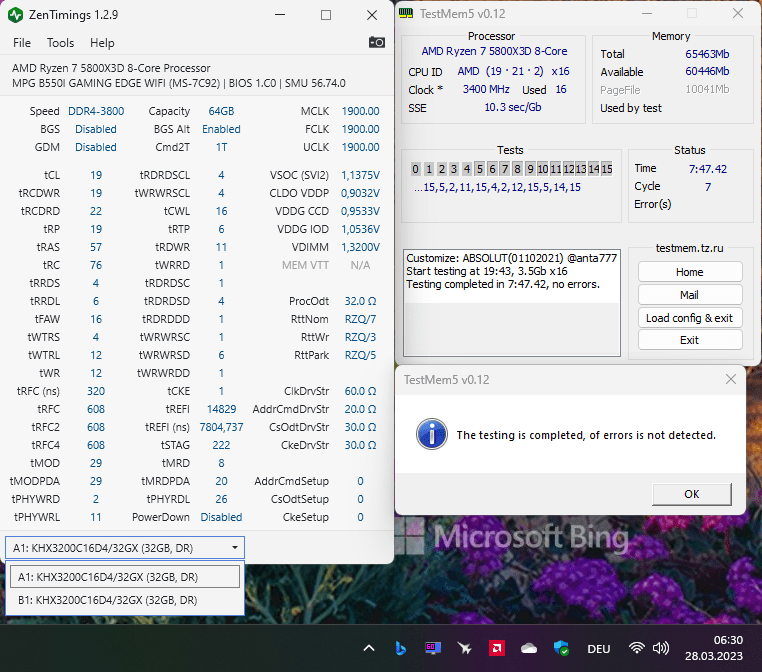This screenshot has width=762, height=672.
Task: Open OneDrive cloud tray icon
Action: click(529, 649)
